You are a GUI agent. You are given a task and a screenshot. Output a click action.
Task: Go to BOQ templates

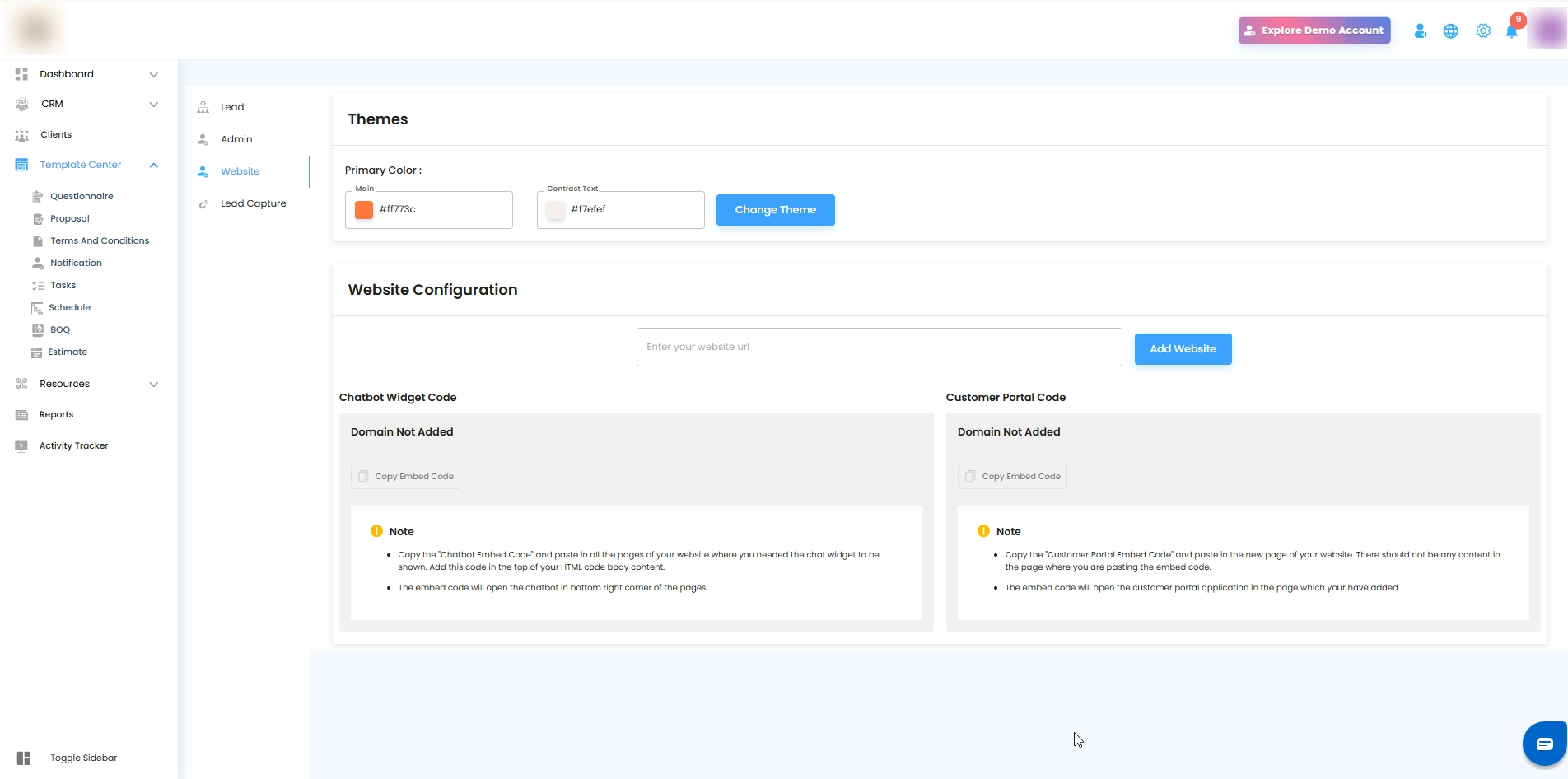[x=60, y=329]
